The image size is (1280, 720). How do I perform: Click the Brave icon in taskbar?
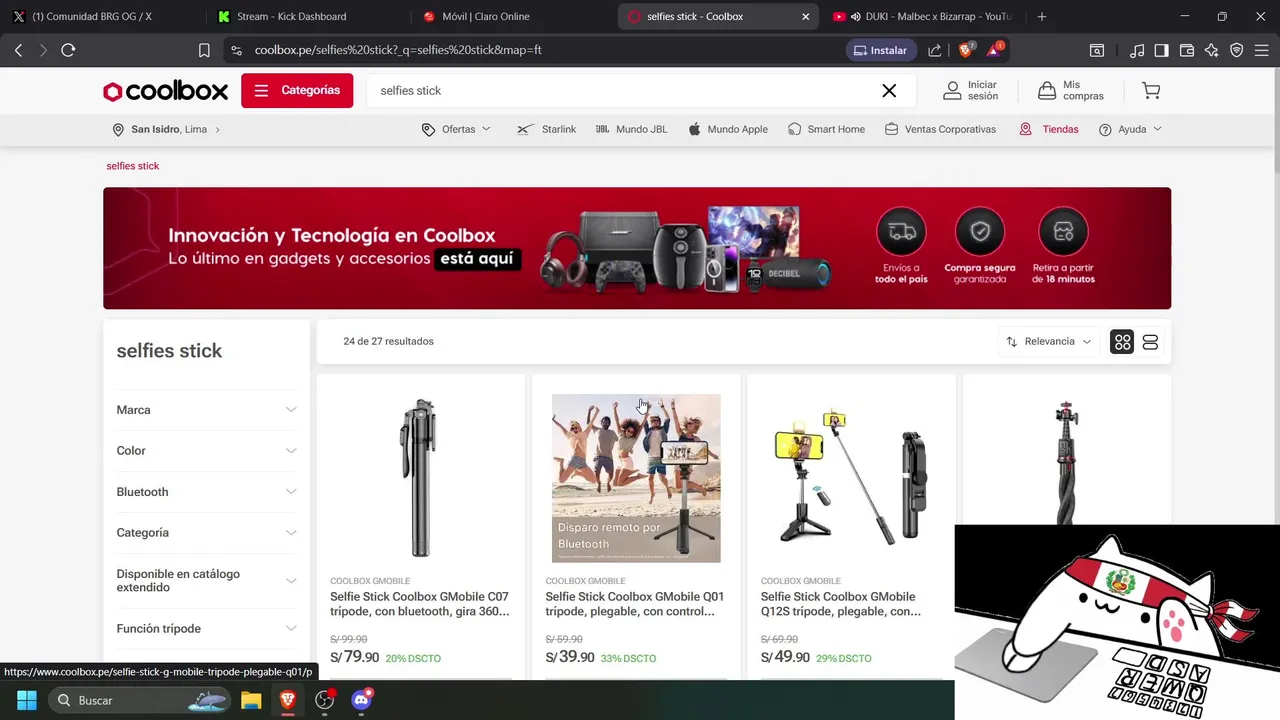[x=288, y=700]
